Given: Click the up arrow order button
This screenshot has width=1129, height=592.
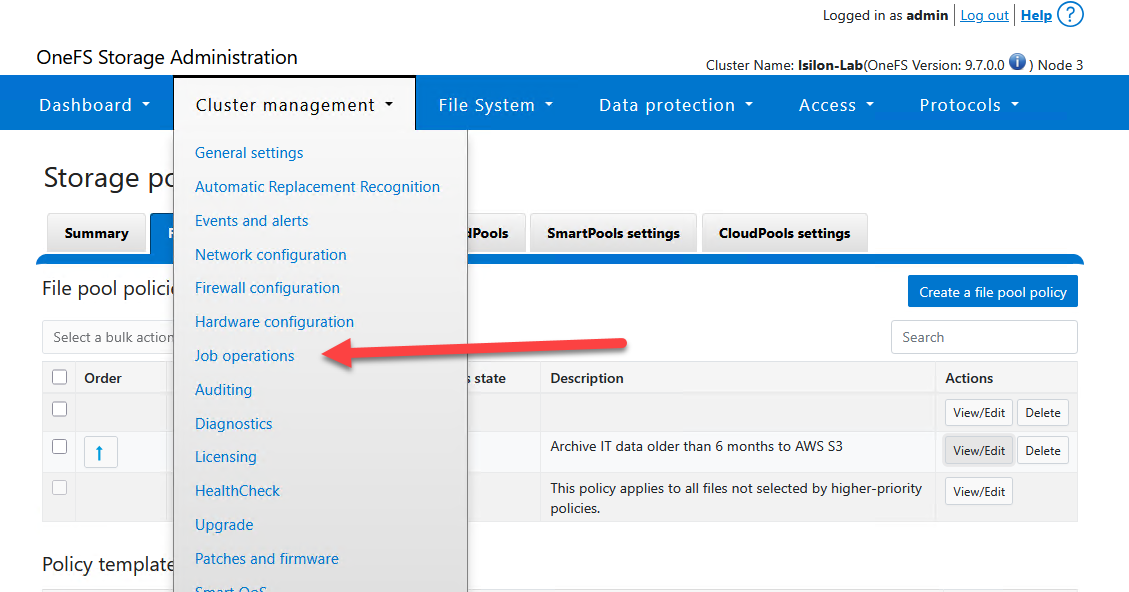Looking at the screenshot, I should pyautogui.click(x=100, y=453).
